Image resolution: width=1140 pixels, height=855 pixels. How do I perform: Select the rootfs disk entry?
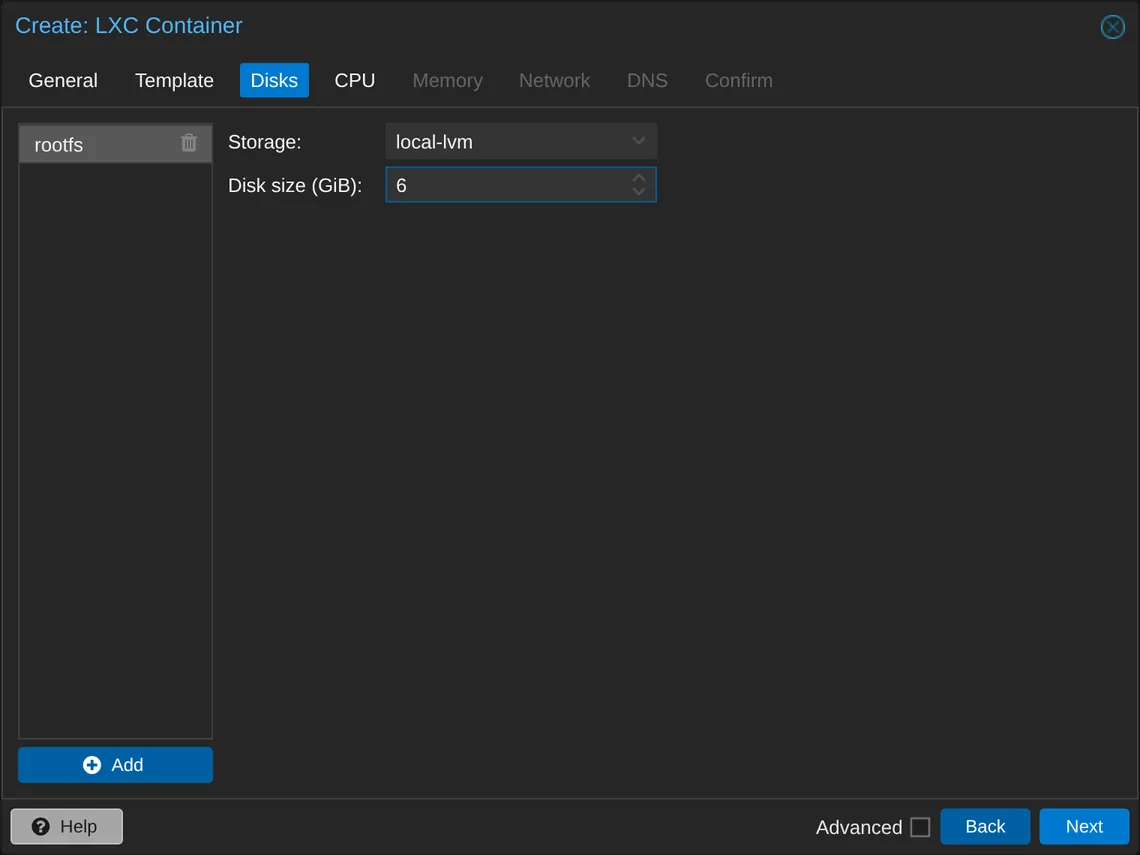click(116, 144)
